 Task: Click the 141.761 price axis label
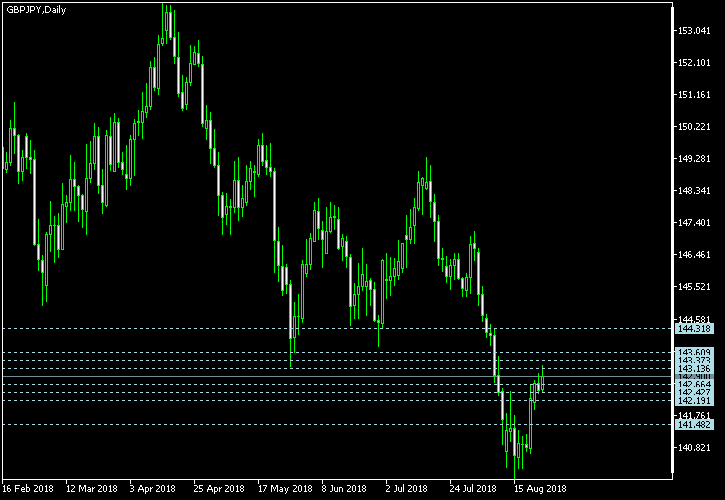tap(694, 416)
